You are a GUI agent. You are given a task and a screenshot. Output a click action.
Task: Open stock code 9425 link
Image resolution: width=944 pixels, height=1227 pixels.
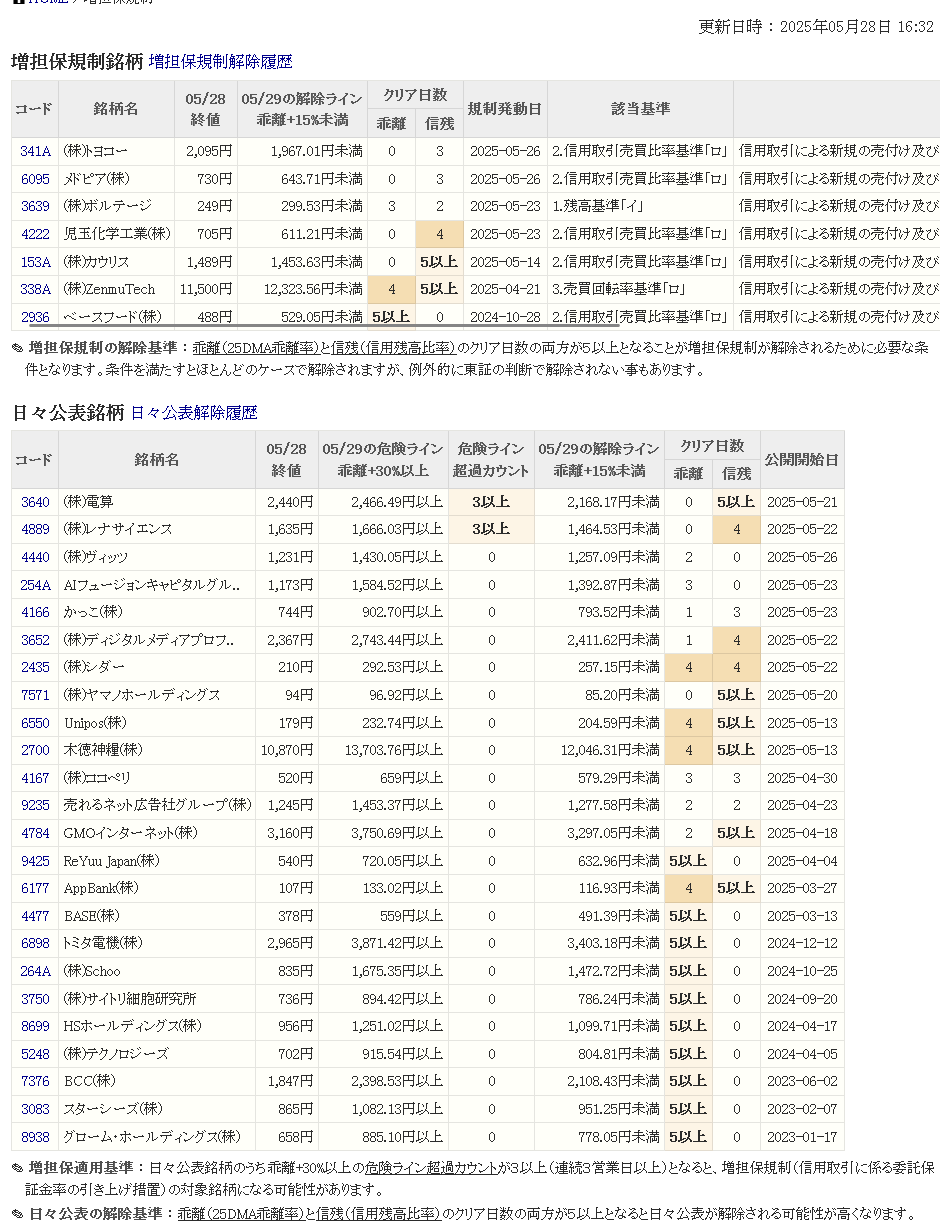pyautogui.click(x=35, y=861)
